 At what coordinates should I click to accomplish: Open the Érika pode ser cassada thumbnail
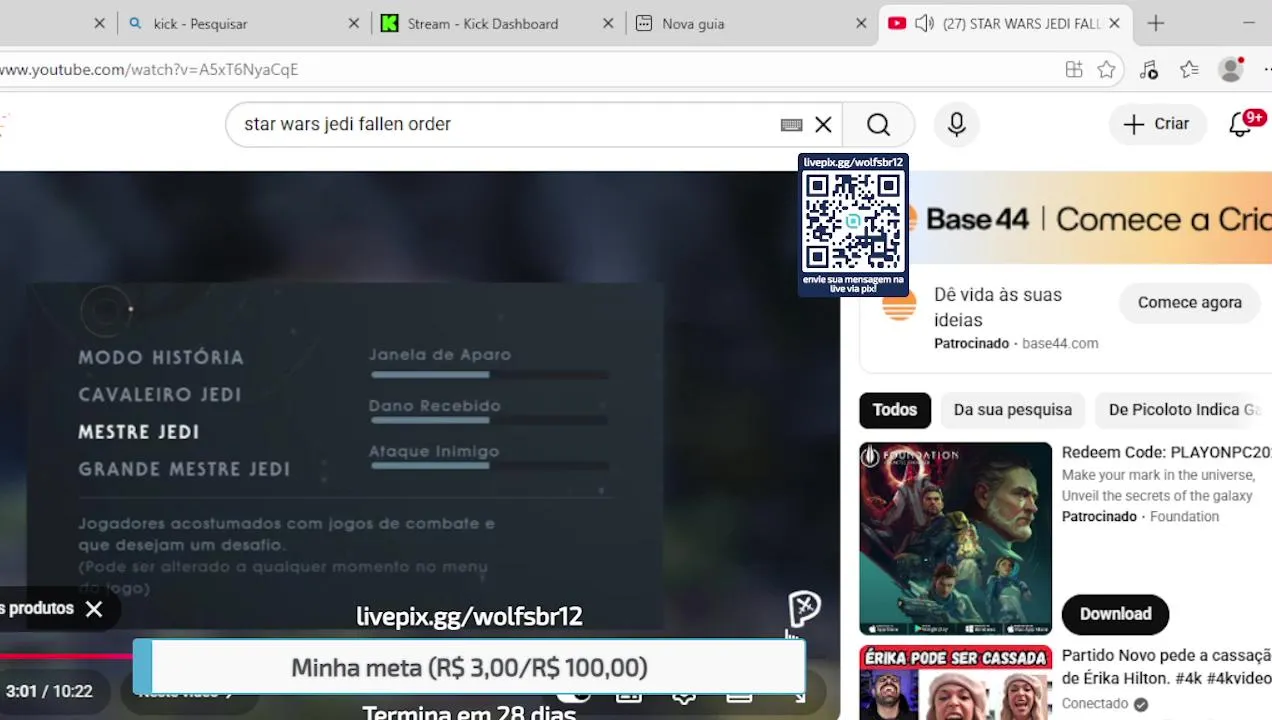coord(955,683)
